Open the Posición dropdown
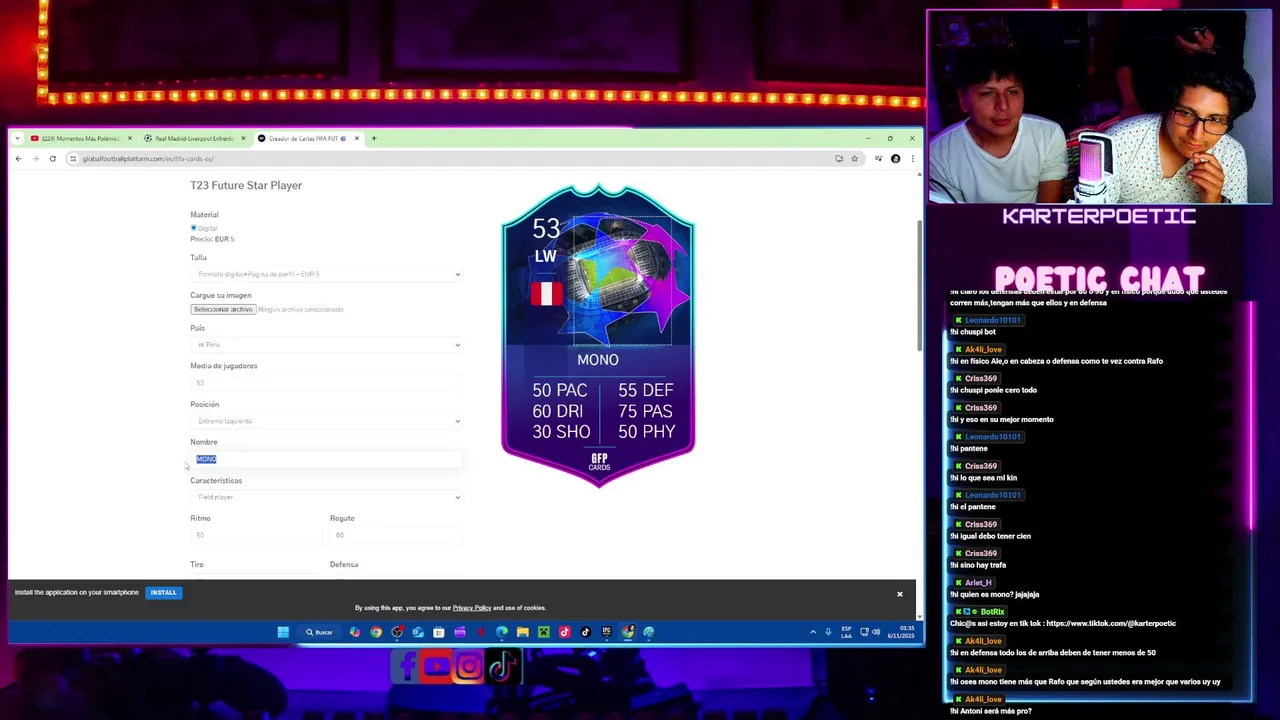The image size is (1280, 720). (326, 421)
